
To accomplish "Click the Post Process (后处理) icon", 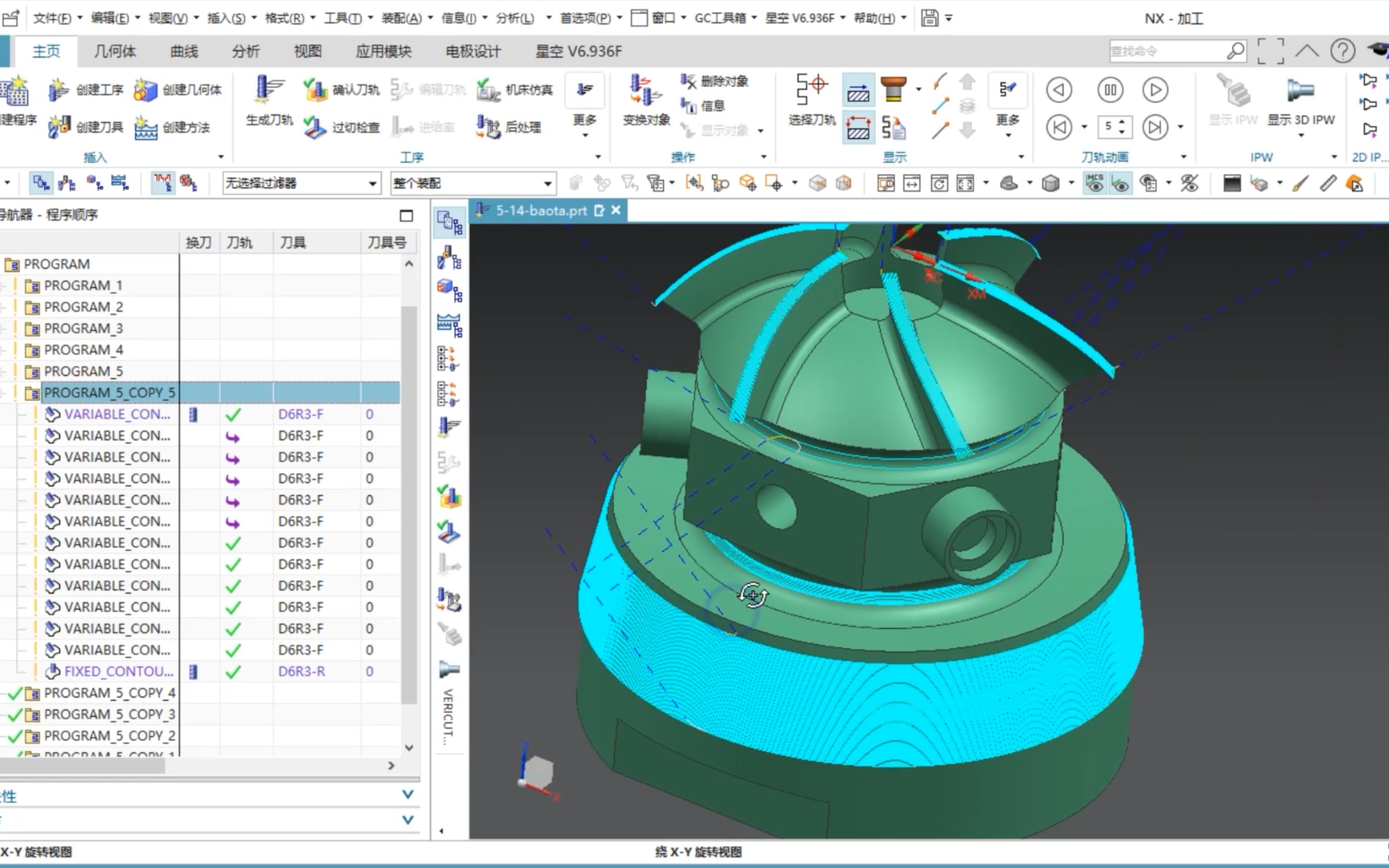I will point(489,127).
